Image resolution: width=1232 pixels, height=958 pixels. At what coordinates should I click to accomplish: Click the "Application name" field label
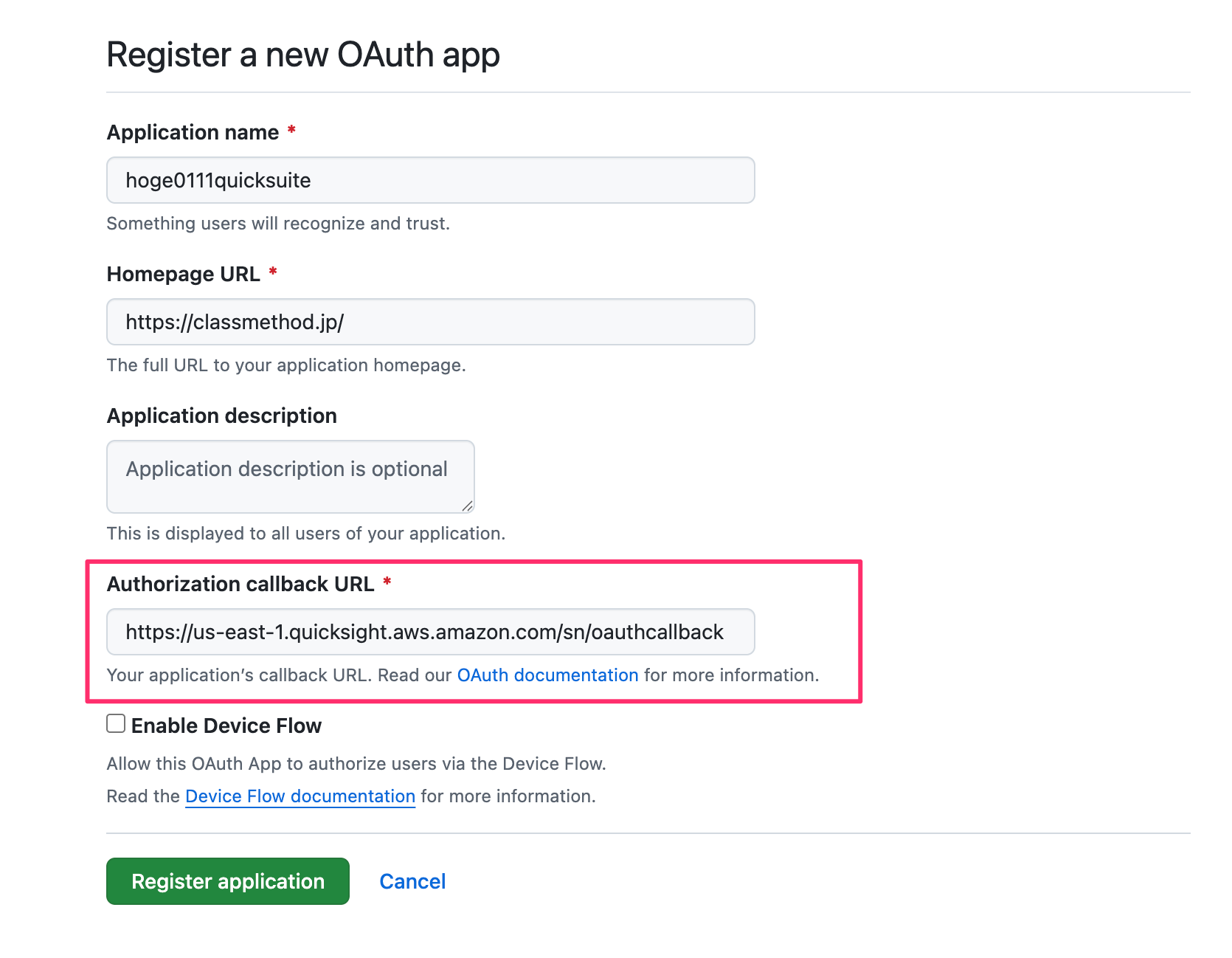coord(193,133)
